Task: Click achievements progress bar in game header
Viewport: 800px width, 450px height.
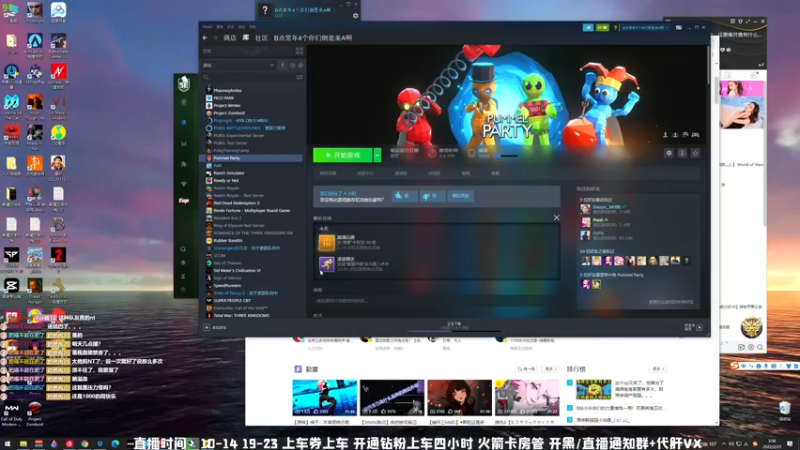Action: (506, 156)
